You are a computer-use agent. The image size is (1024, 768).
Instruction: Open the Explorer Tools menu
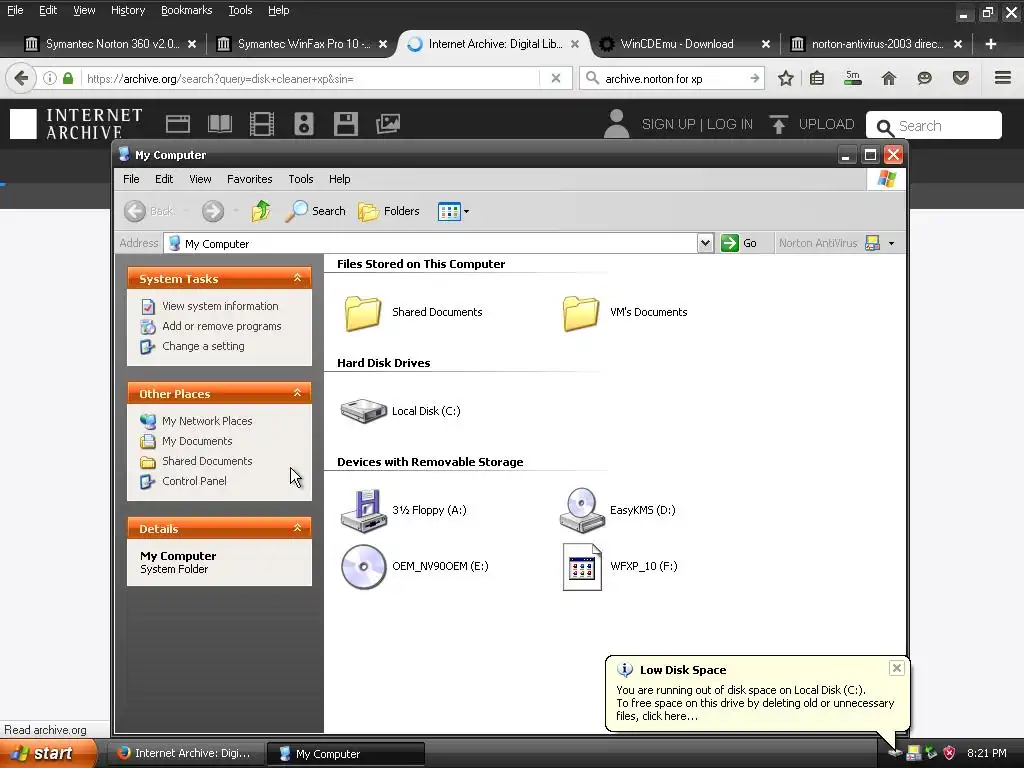pyautogui.click(x=301, y=179)
